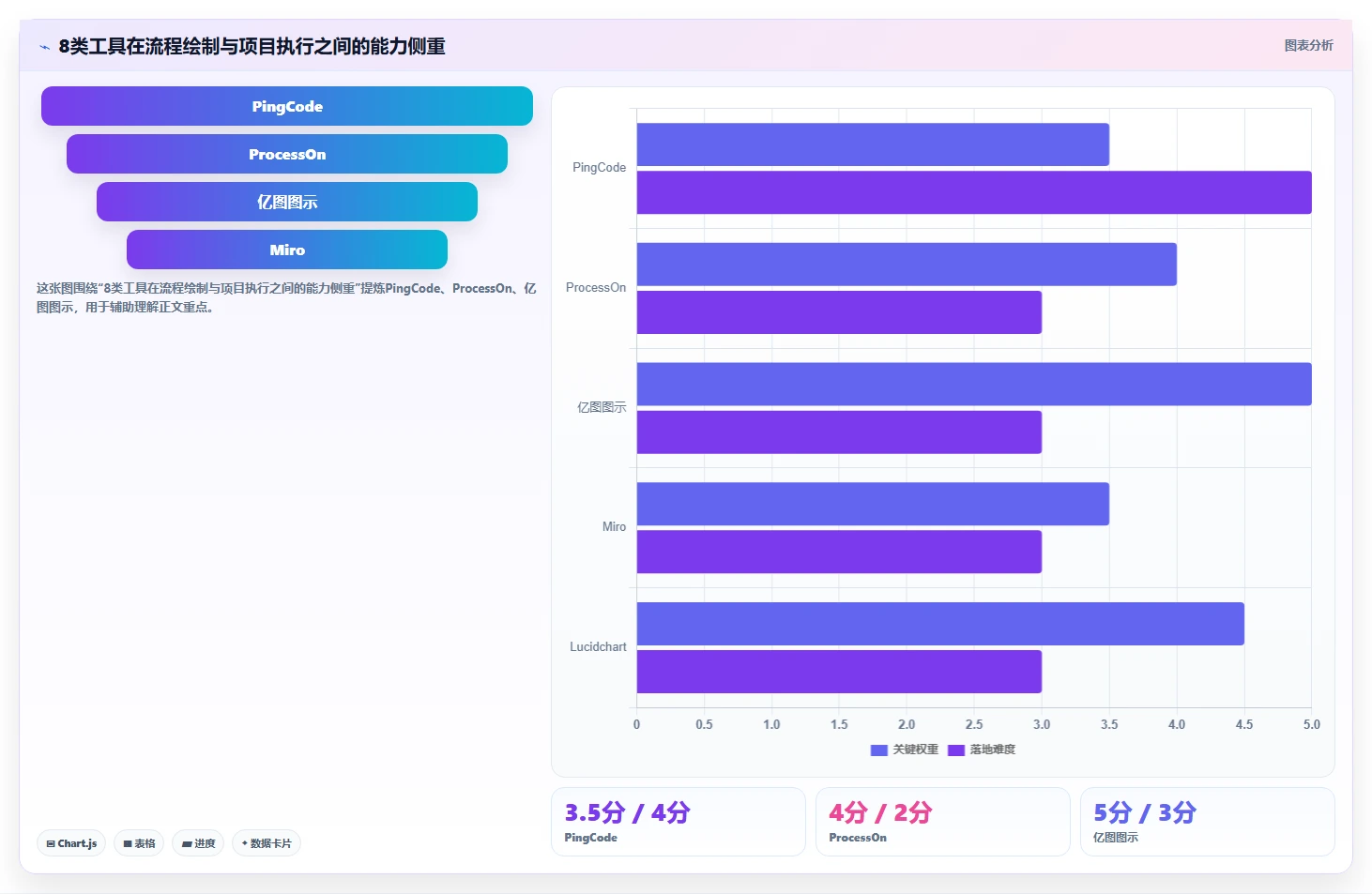Click the title 8类工具在流程绘制与项目执行之间的能力侧重
This screenshot has width=1372, height=894.
coord(252,46)
